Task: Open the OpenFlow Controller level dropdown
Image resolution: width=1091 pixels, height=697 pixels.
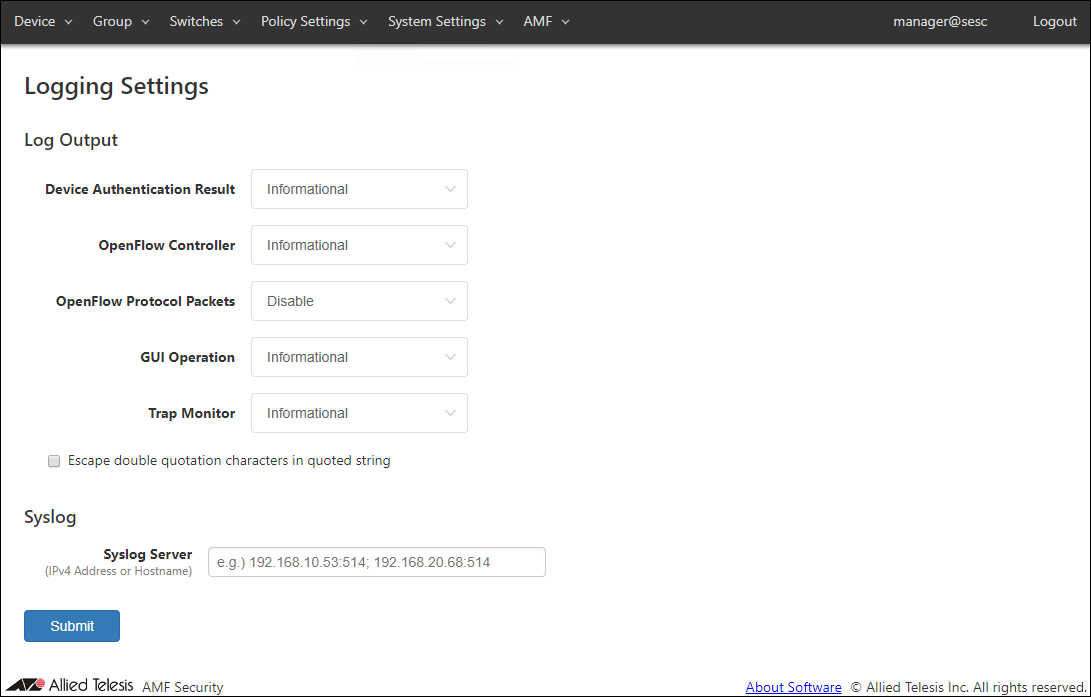Action: tap(359, 245)
